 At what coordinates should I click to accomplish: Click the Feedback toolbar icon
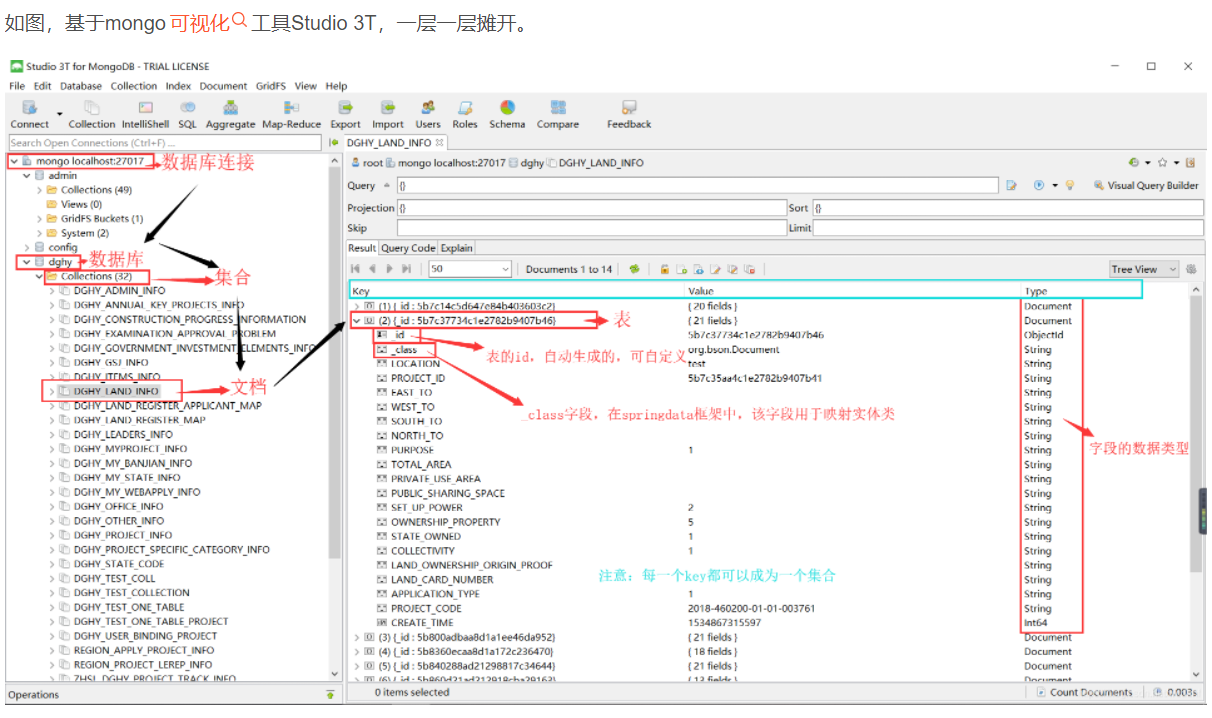[x=629, y=114]
